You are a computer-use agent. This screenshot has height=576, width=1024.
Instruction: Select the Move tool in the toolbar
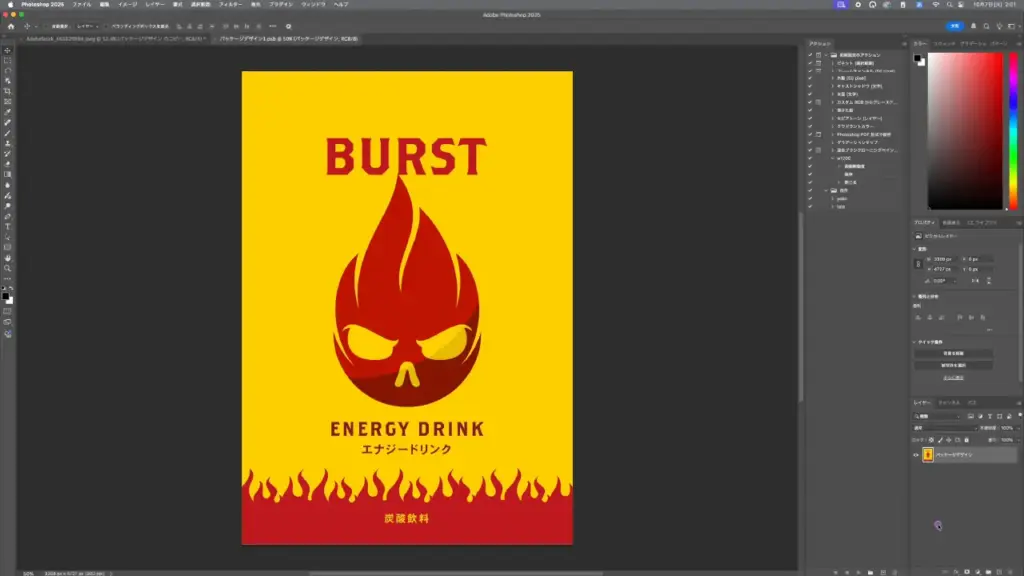pyautogui.click(x=8, y=50)
